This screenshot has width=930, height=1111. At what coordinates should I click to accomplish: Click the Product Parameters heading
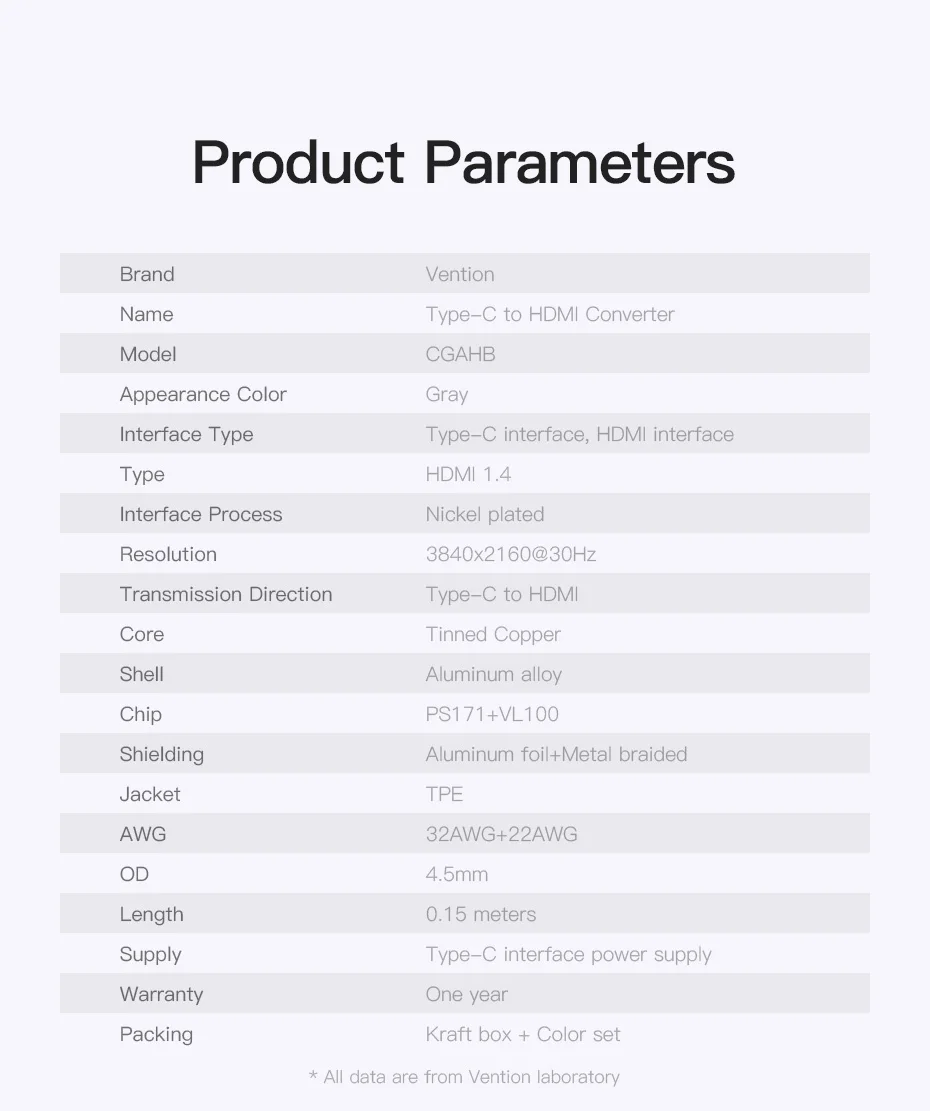pos(464,164)
